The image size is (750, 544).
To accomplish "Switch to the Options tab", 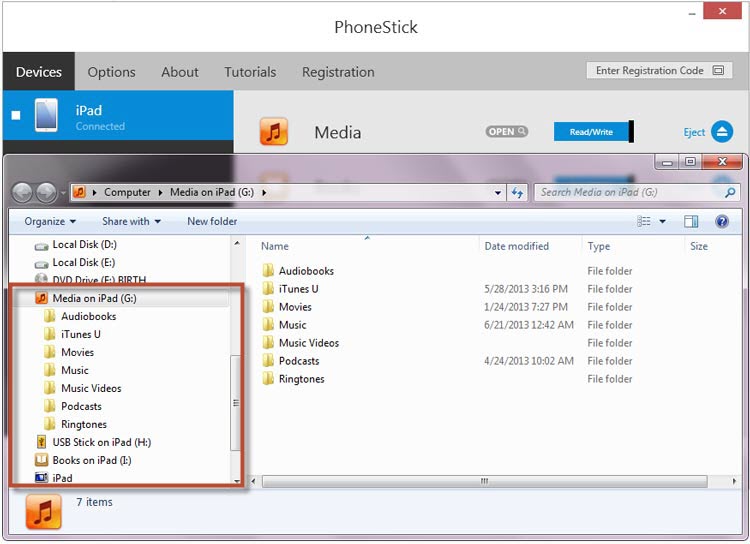I will point(111,72).
